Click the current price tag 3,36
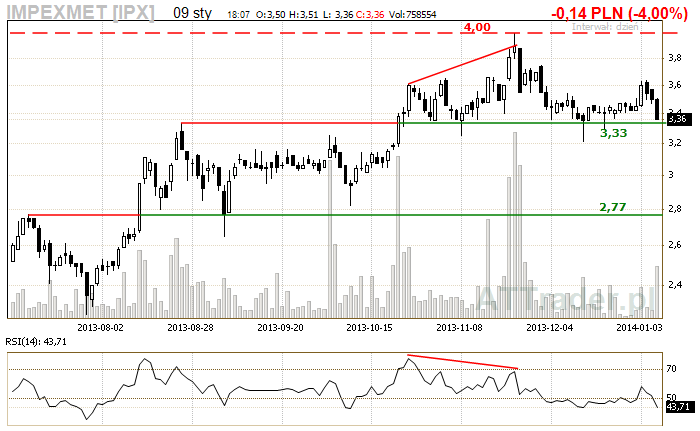Viewport: 700px width, 431px height. pyautogui.click(x=679, y=119)
